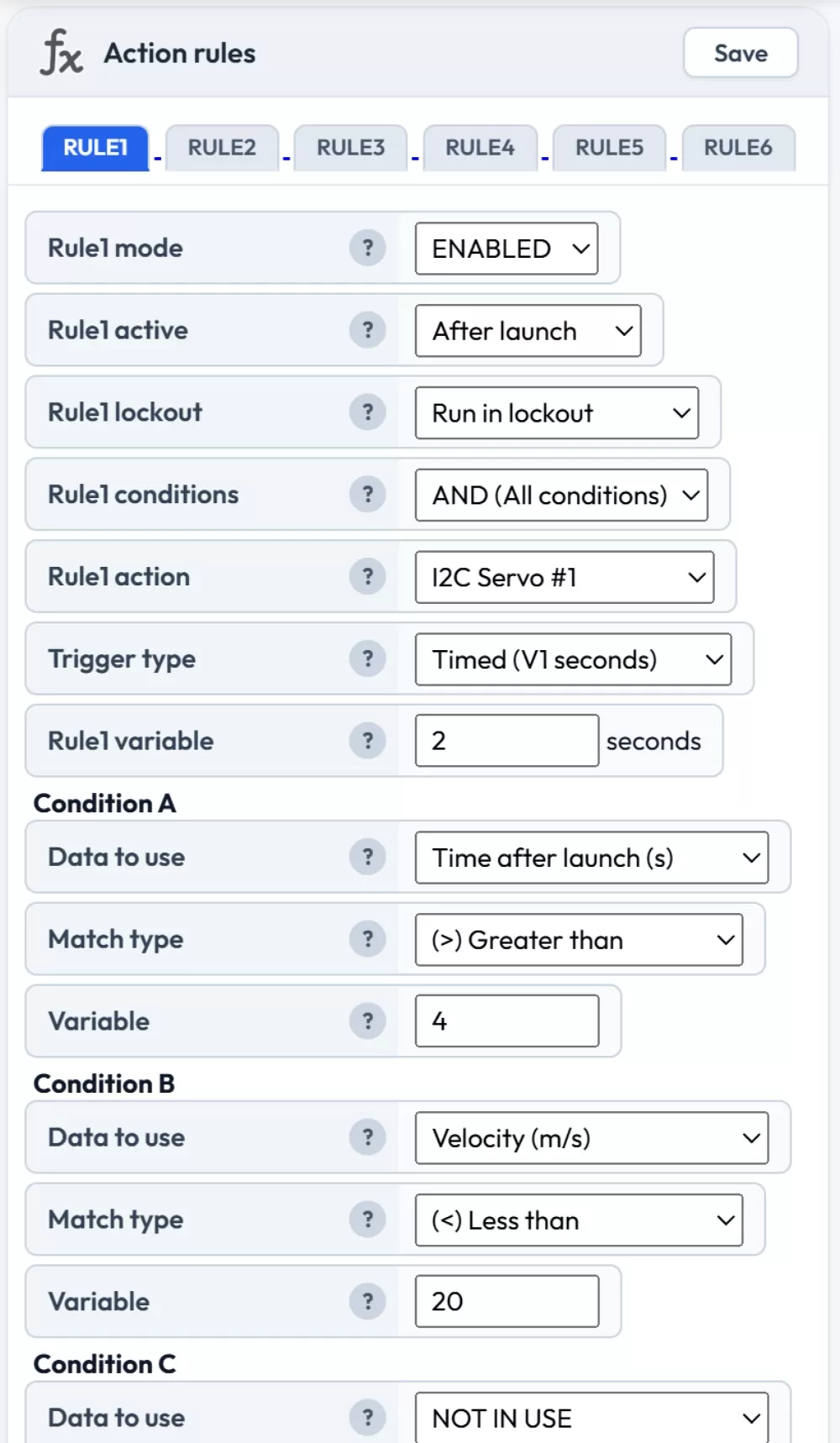Open the Rule1 mode ENABLED dropdown
840x1443 pixels.
(507, 249)
